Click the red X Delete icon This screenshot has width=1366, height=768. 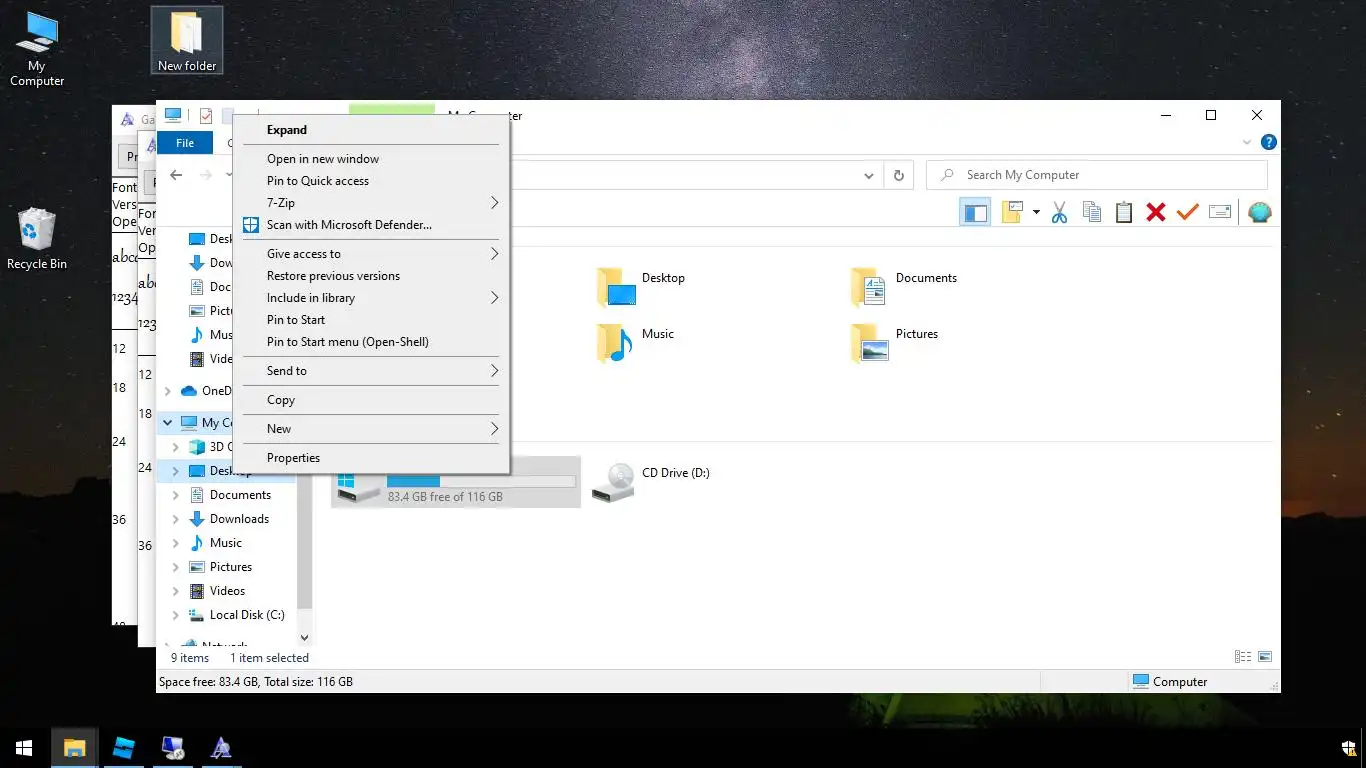(x=1156, y=212)
